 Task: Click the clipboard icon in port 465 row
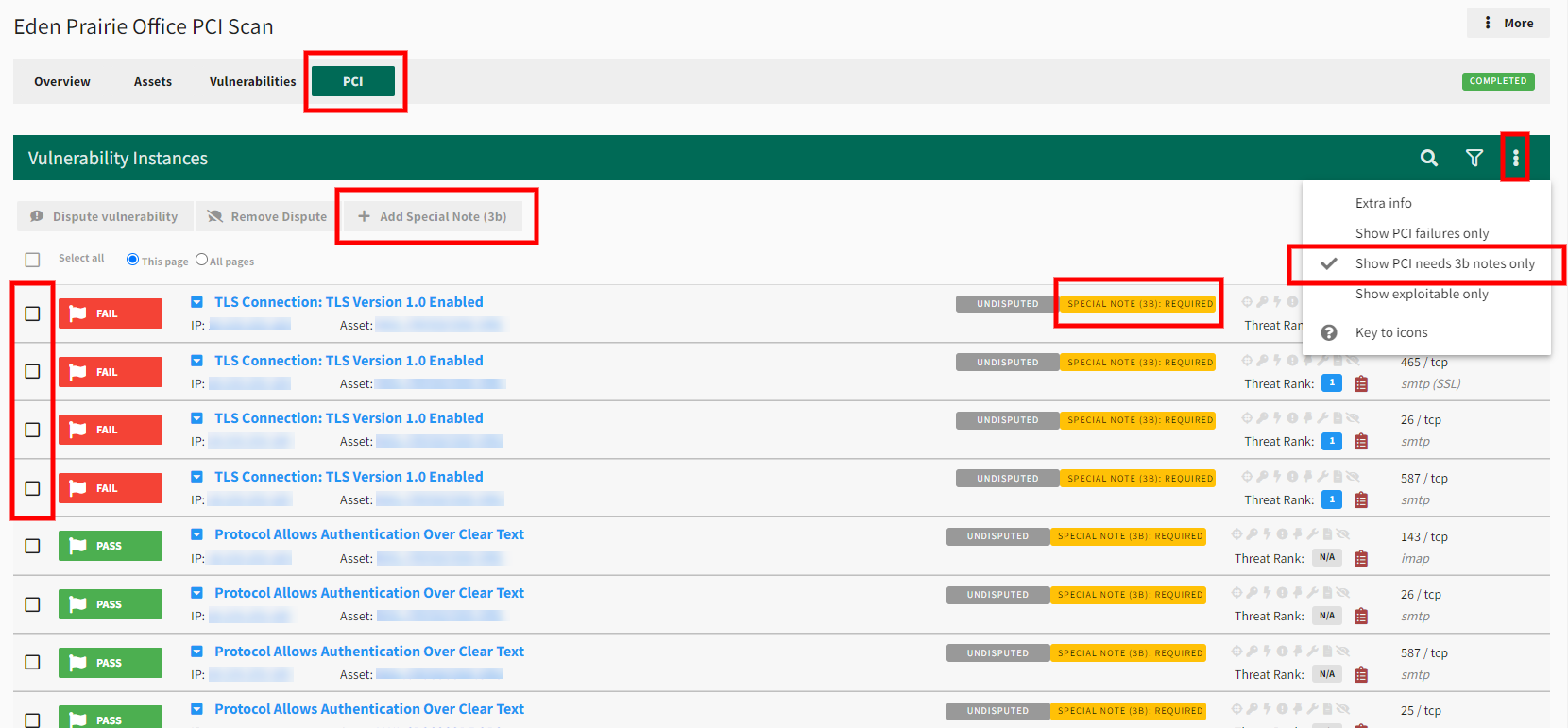pyautogui.click(x=1361, y=384)
